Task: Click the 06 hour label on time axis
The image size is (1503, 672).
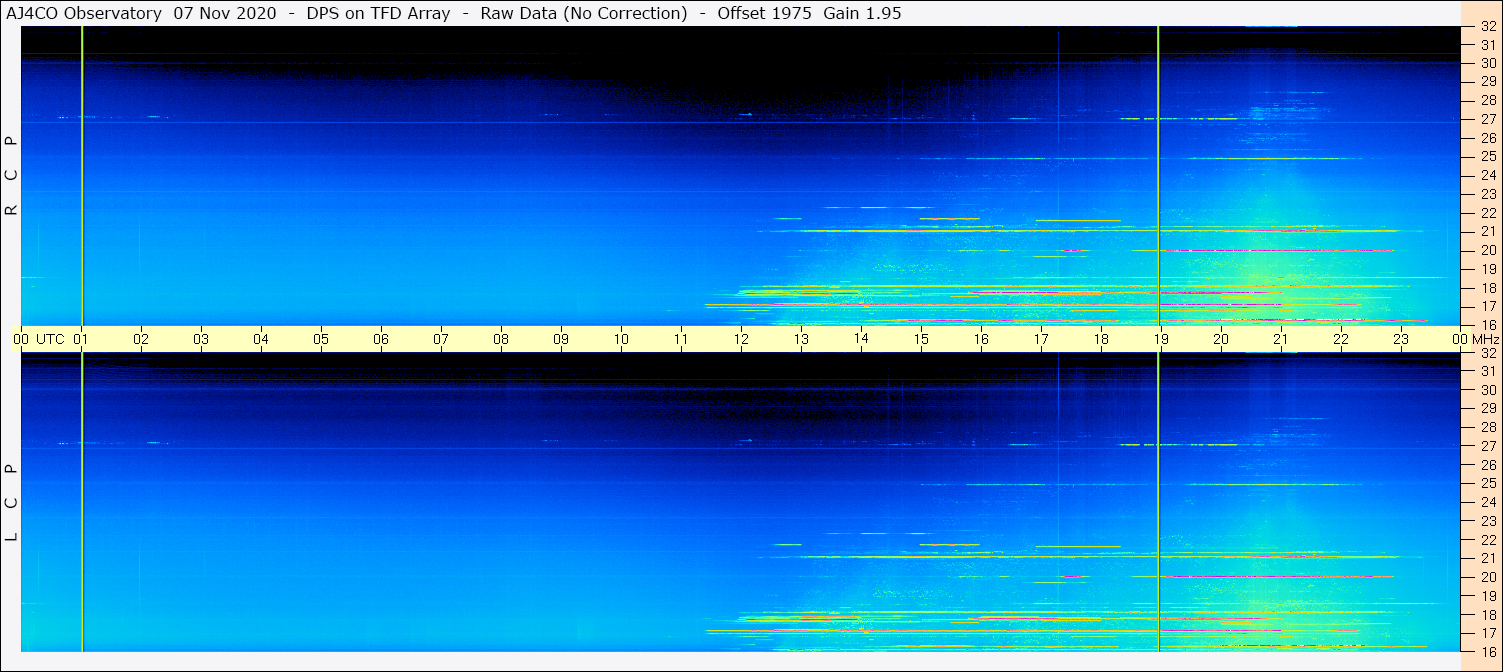Action: pyautogui.click(x=381, y=339)
